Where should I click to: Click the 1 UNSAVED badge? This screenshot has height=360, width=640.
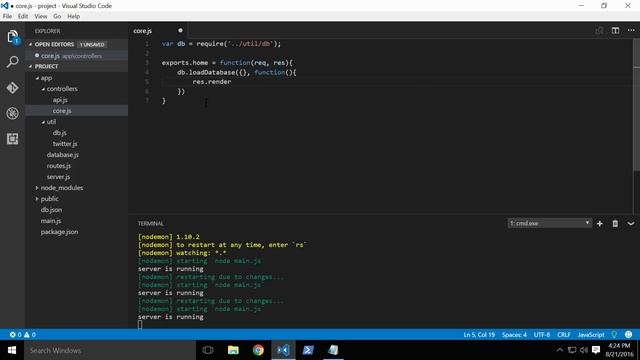[x=92, y=44]
